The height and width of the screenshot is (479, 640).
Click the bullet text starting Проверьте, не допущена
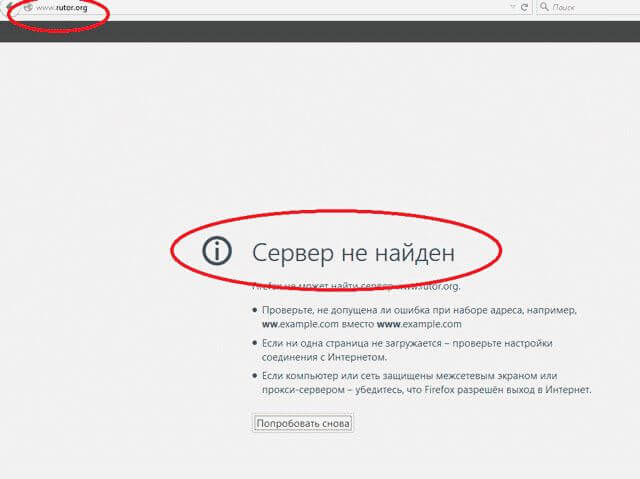click(419, 310)
